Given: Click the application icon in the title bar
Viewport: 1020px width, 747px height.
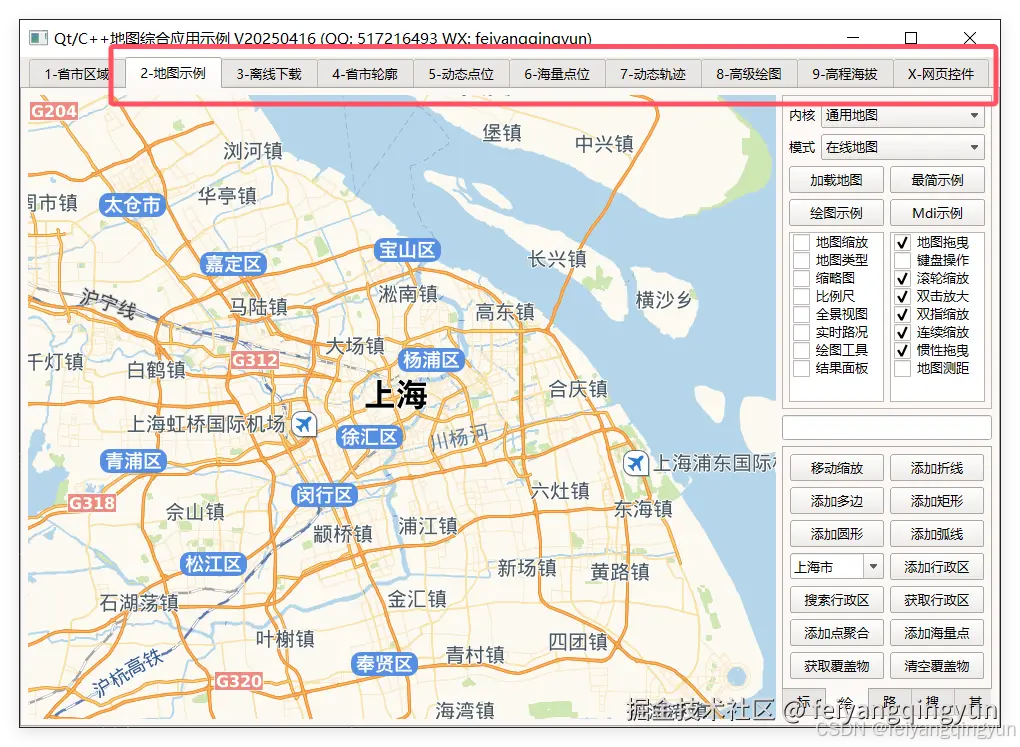Looking at the screenshot, I should 37,37.
